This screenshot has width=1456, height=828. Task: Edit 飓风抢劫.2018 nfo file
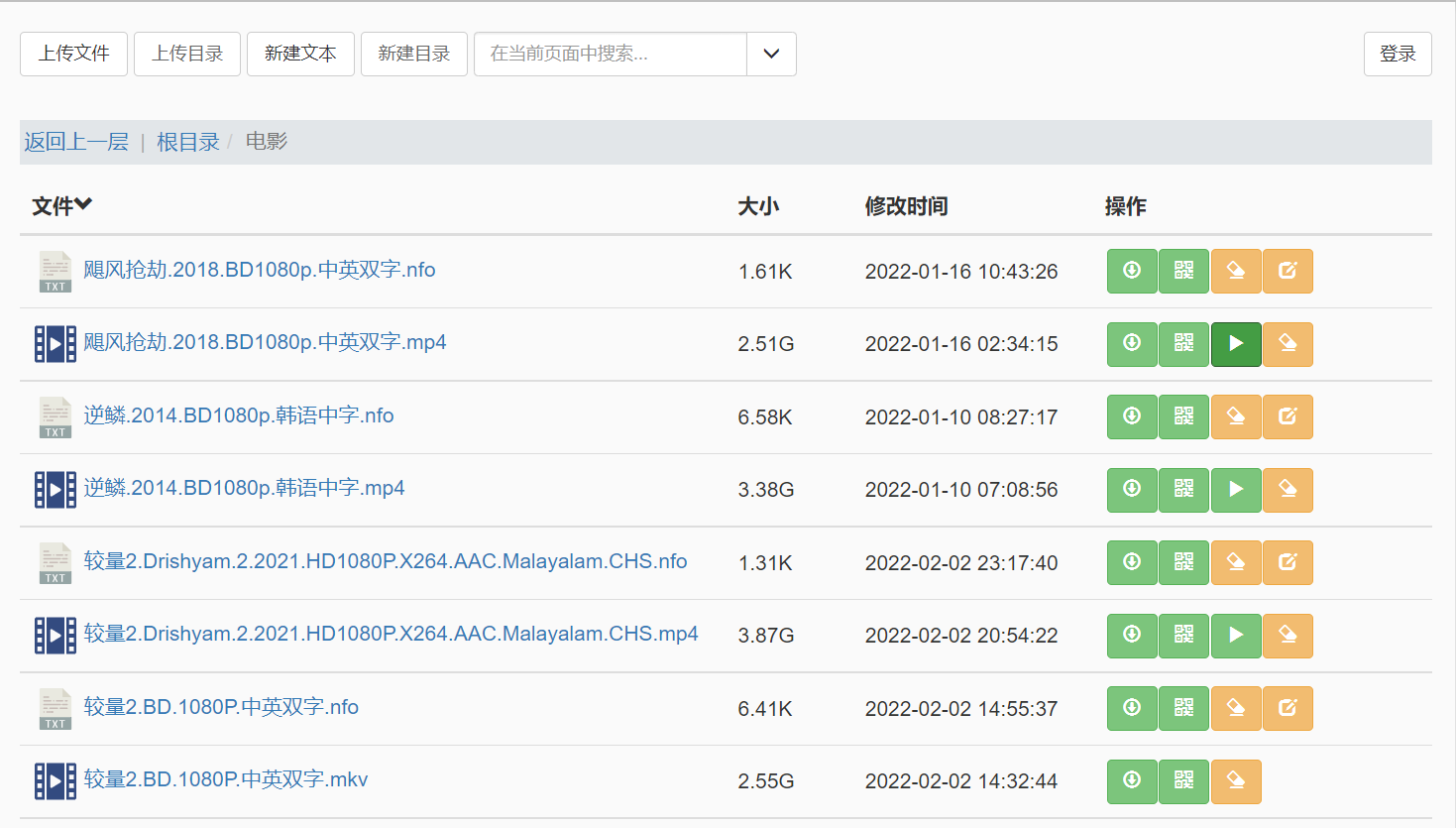1288,271
